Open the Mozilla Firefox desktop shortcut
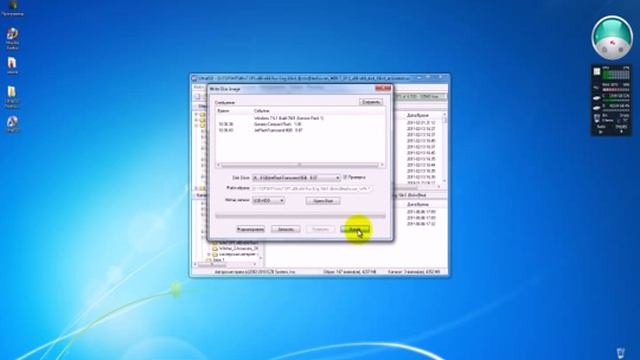The image size is (640, 360). [12, 38]
